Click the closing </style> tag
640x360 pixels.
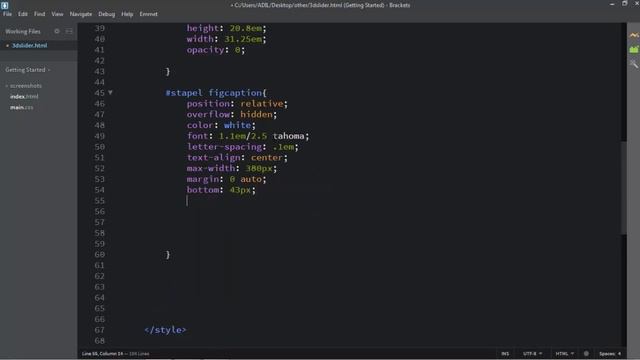coord(165,330)
